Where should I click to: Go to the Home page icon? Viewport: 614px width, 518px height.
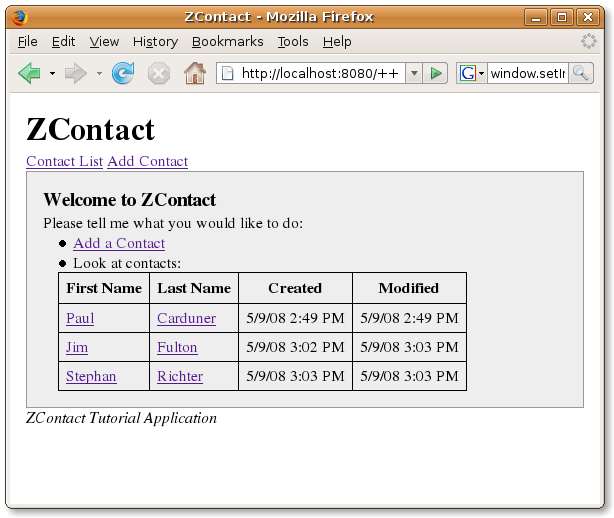(194, 73)
